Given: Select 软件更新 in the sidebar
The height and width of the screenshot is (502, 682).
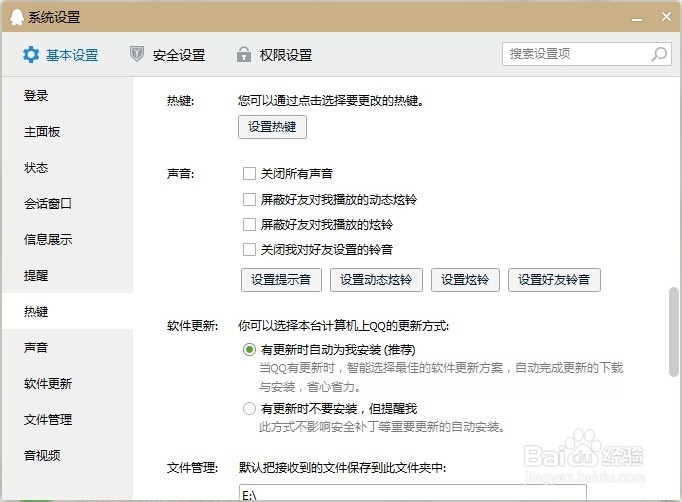Looking at the screenshot, I should (67, 384).
